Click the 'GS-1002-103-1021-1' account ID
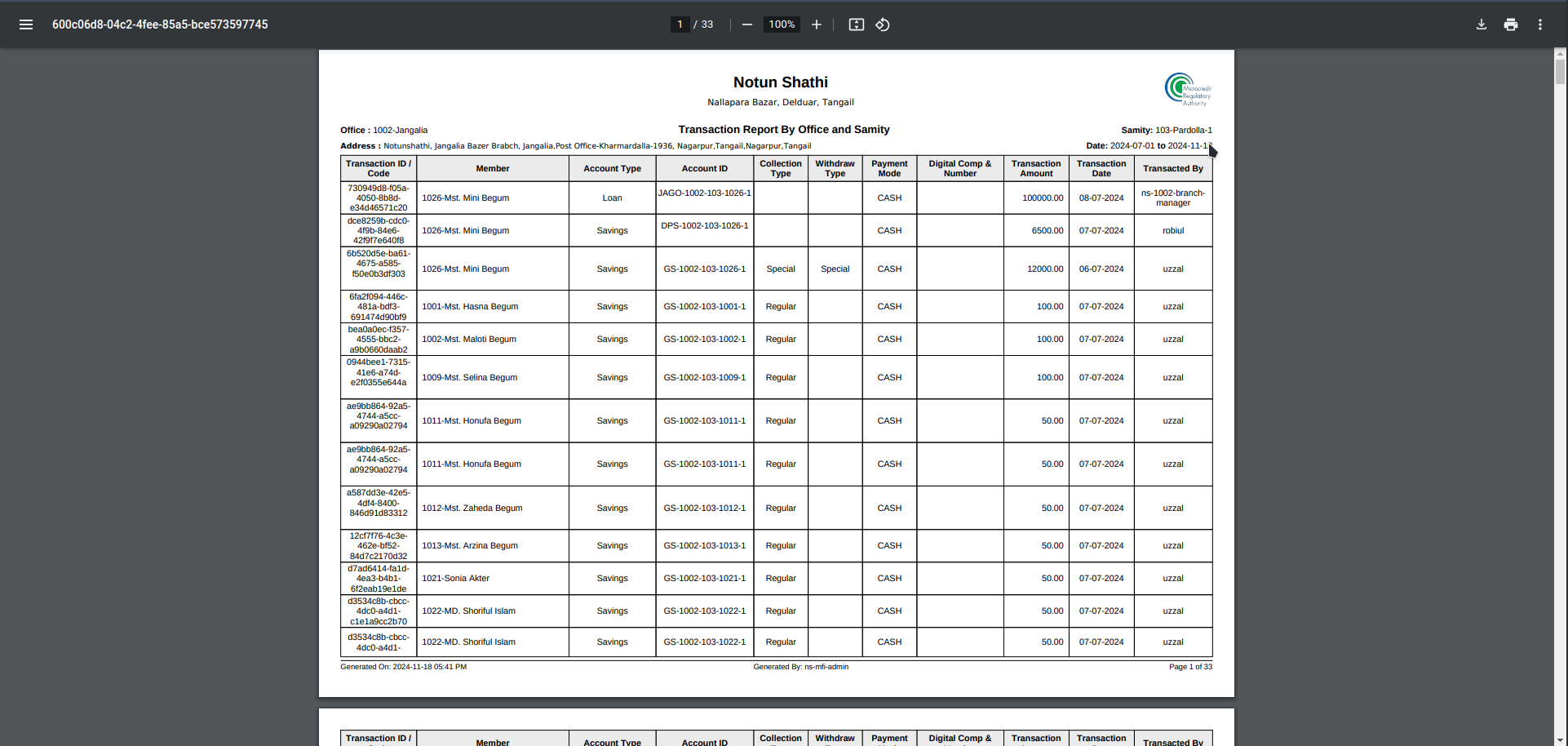Viewport: 1568px width, 746px height. [705, 579]
